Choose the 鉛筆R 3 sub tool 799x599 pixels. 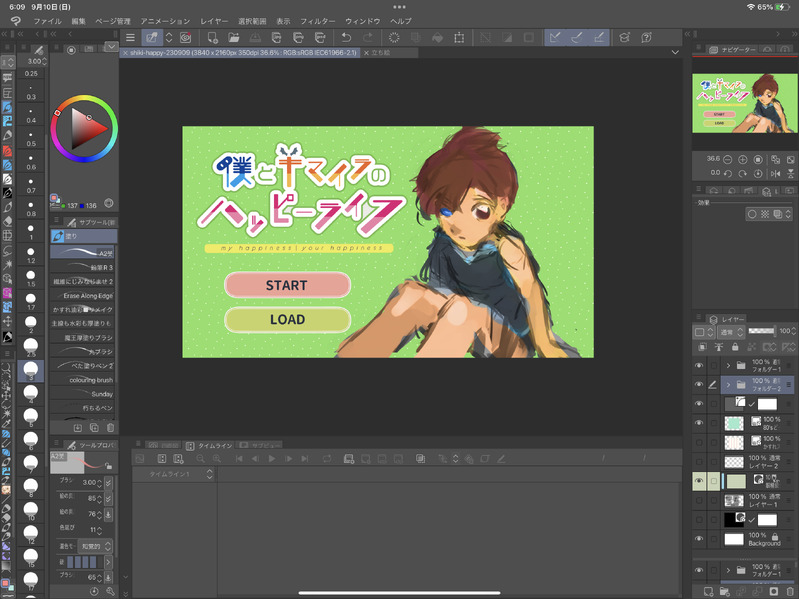click(x=84, y=267)
